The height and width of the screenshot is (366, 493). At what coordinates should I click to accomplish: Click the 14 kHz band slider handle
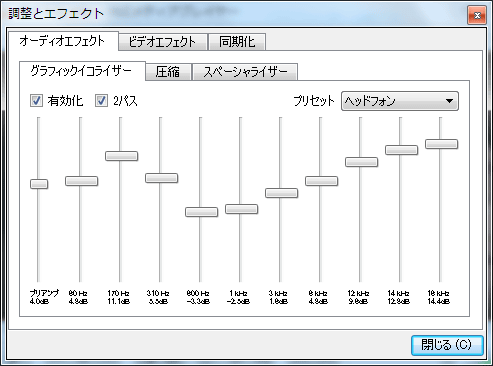(x=401, y=150)
